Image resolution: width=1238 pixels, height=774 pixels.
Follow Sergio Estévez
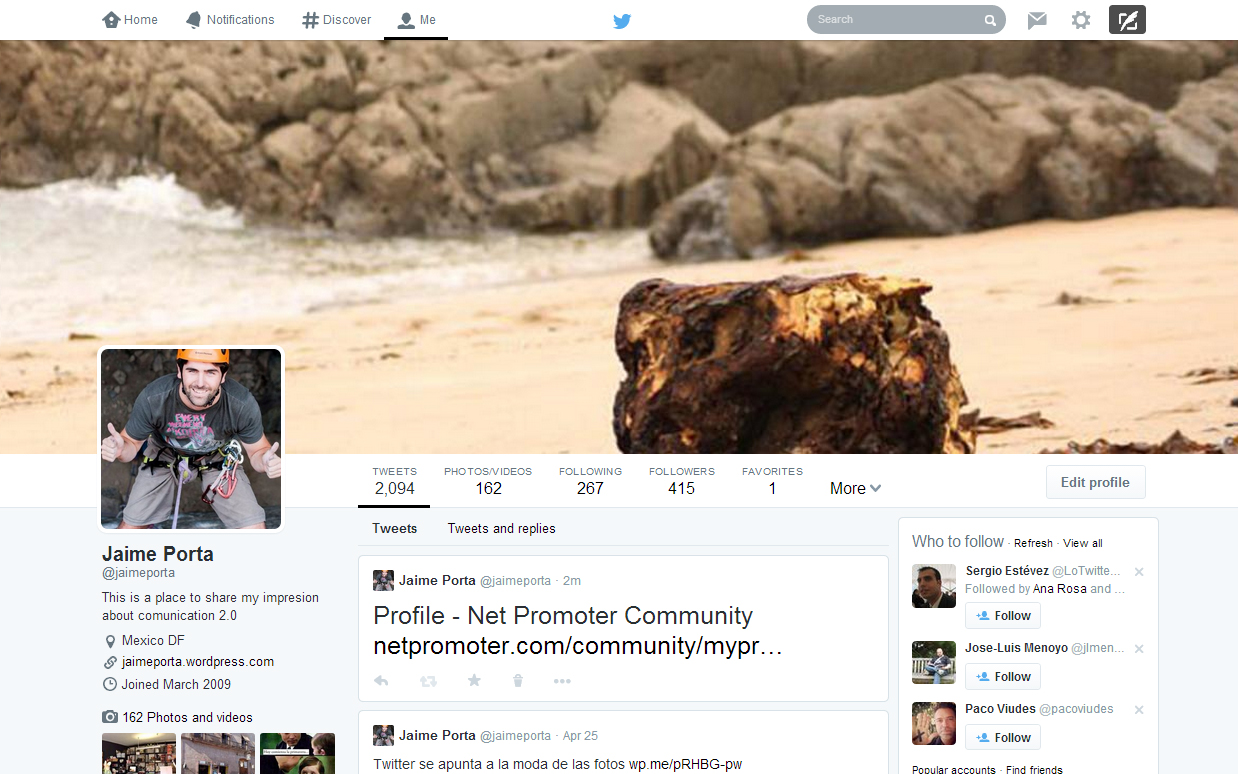pos(1003,616)
